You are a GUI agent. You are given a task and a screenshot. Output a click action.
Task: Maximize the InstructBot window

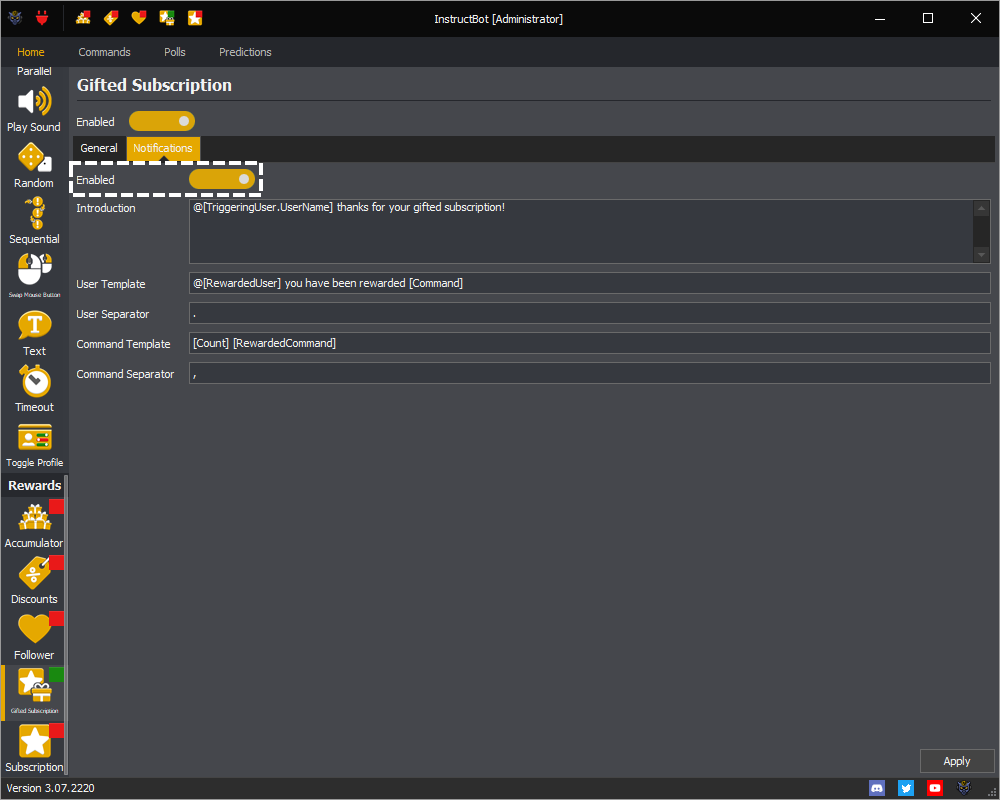point(928,19)
